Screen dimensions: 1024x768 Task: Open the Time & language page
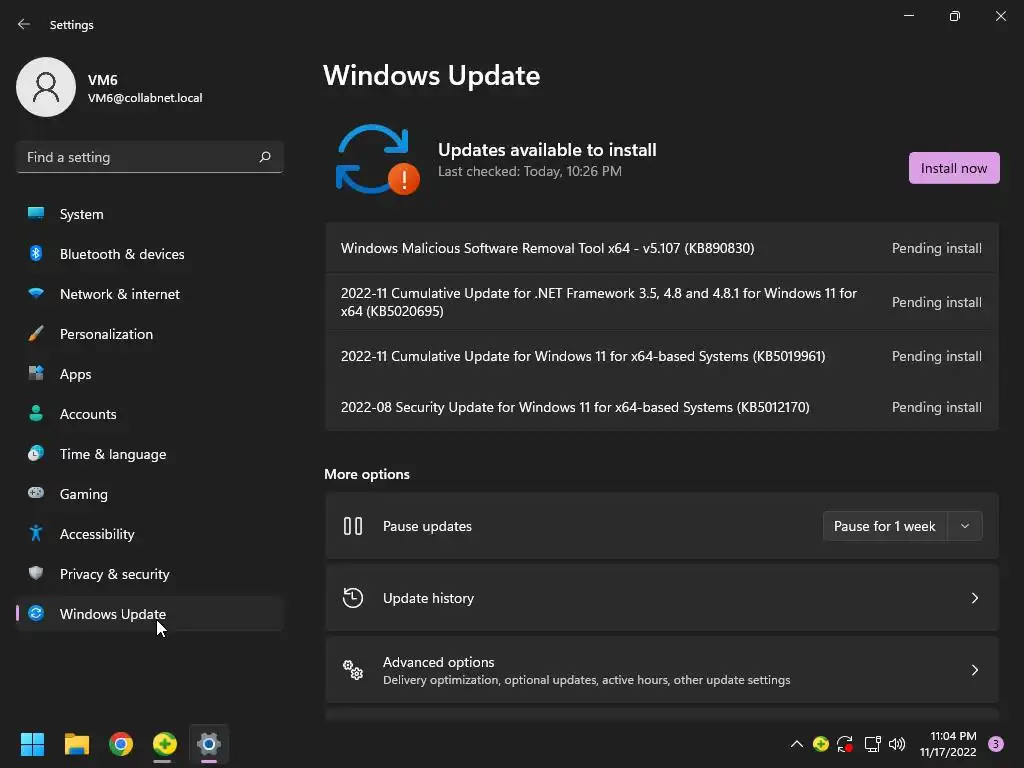tap(150, 454)
